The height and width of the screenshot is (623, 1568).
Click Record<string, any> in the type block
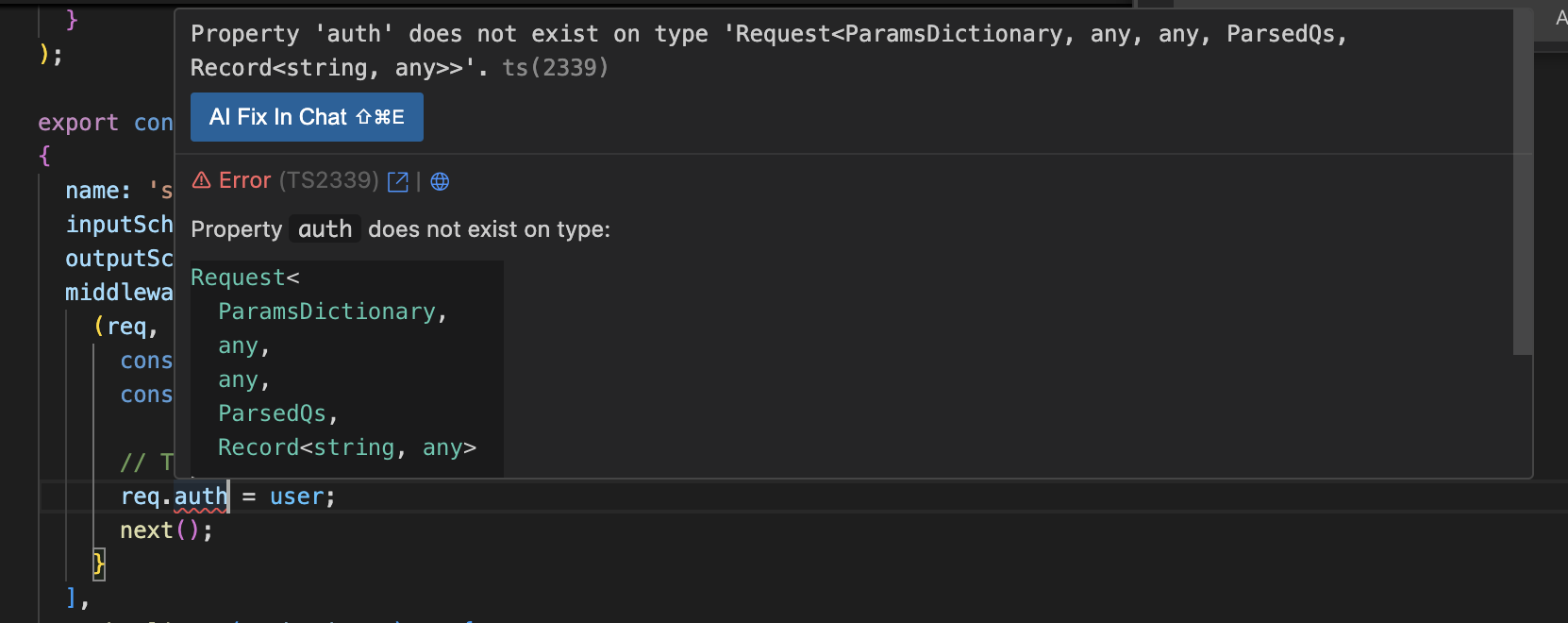tap(346, 447)
